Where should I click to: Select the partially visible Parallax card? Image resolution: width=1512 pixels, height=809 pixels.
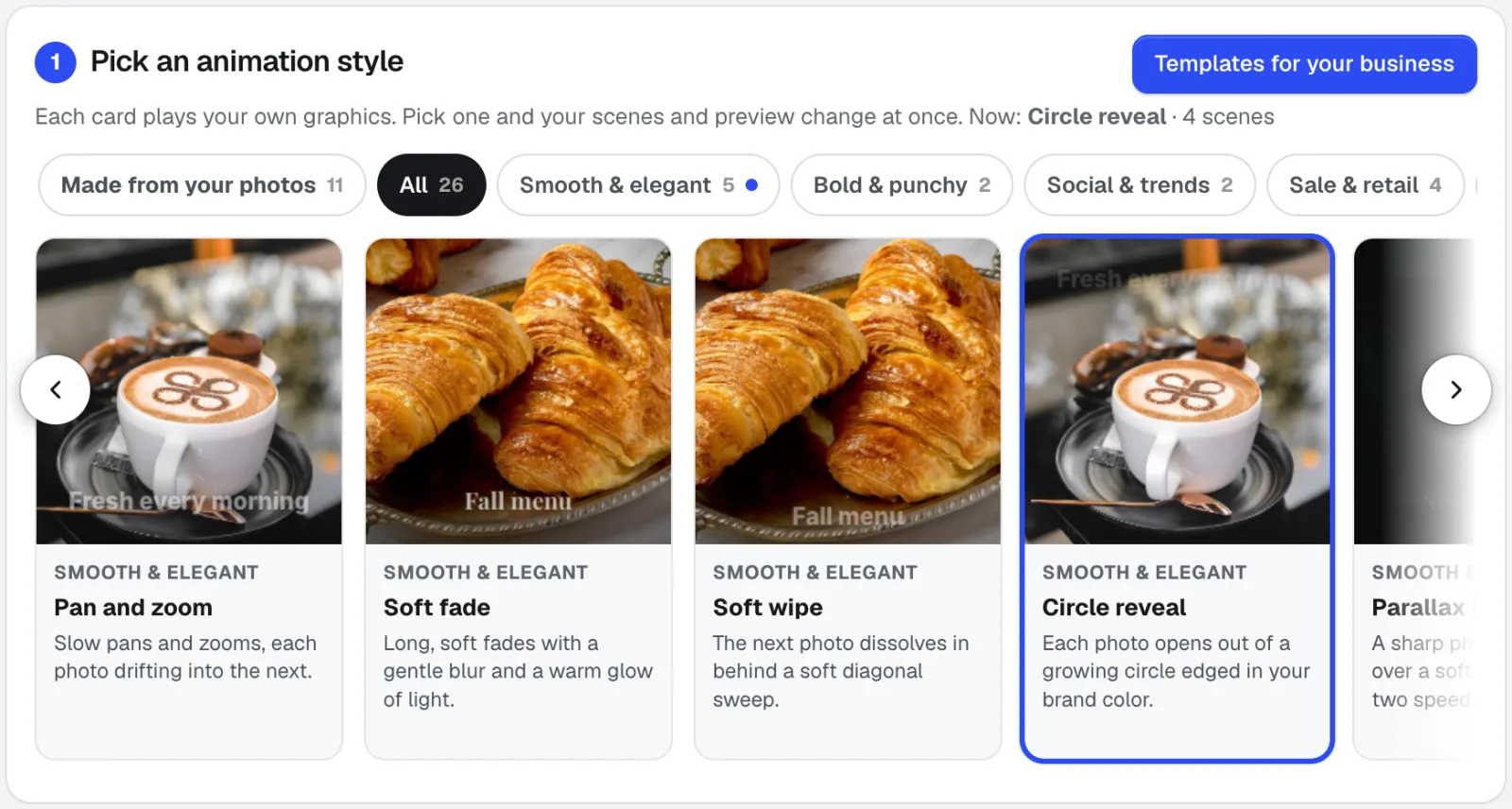(x=1415, y=499)
